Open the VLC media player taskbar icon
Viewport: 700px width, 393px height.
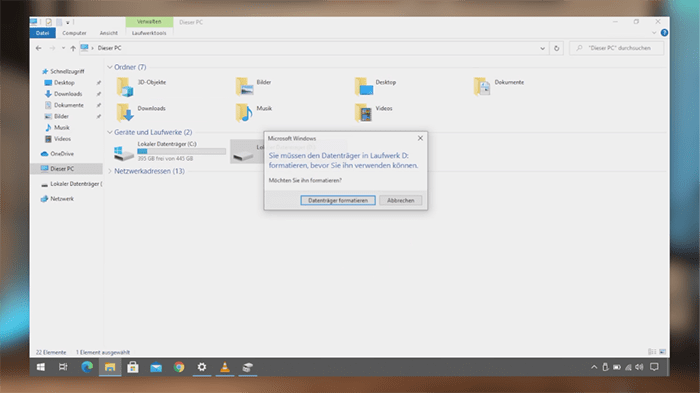pos(225,367)
